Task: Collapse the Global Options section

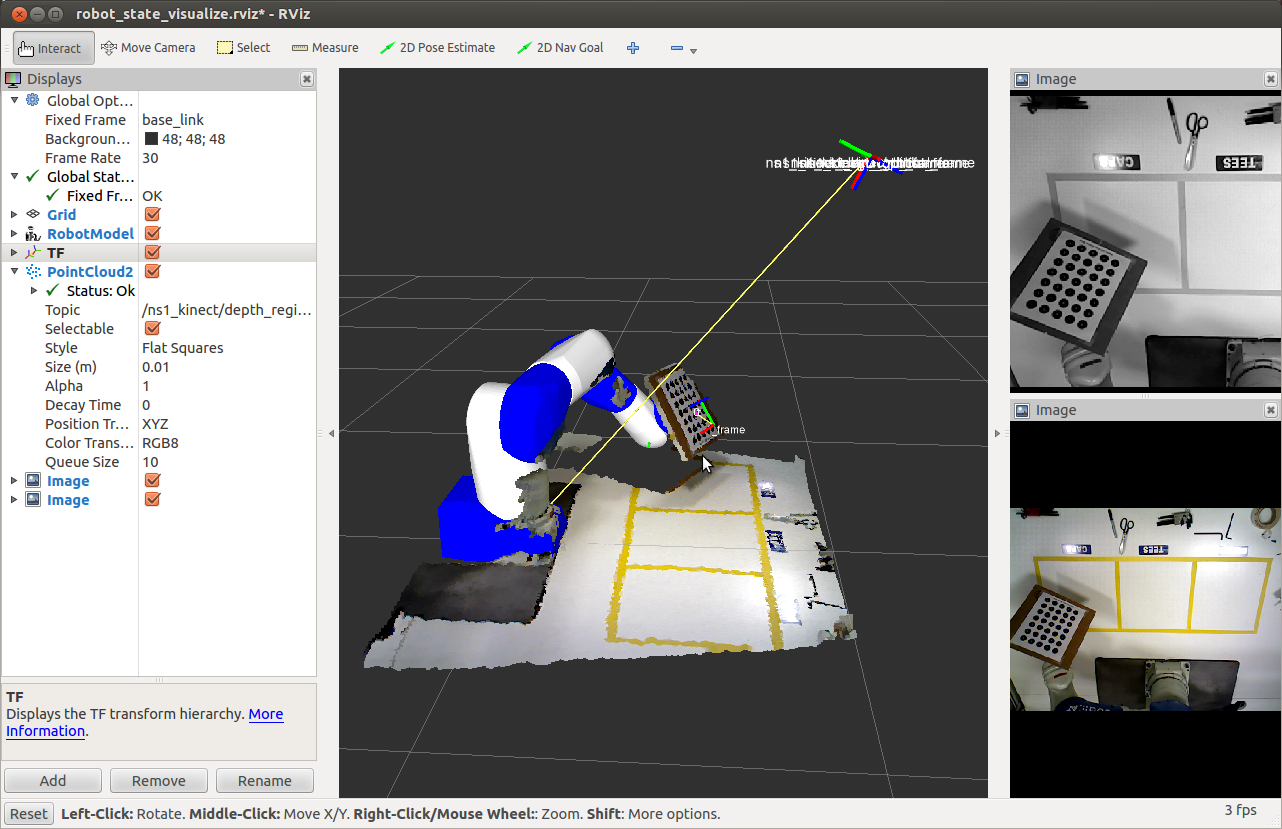Action: (x=14, y=101)
